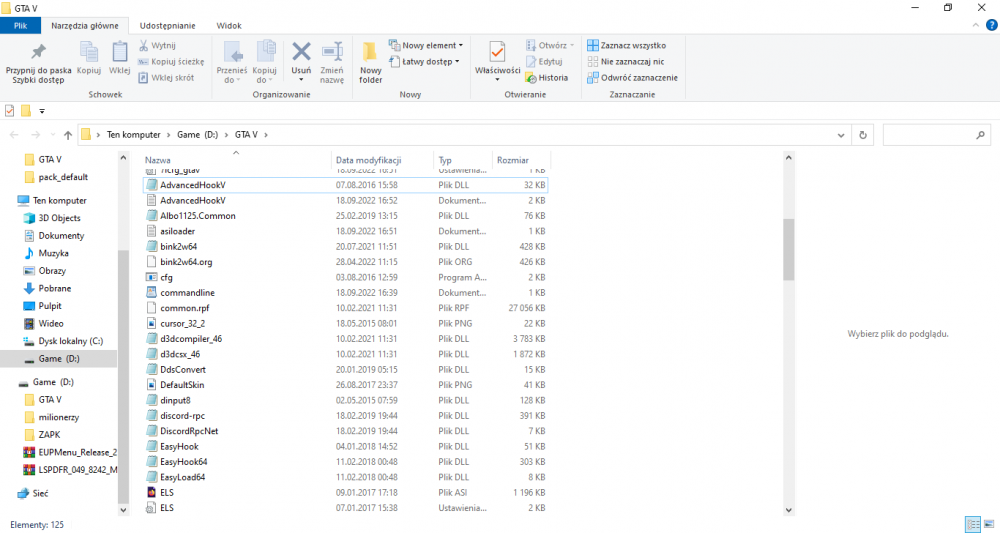1000x533 pixels.
Task: Open address bar history dropdown
Action: (x=841, y=135)
